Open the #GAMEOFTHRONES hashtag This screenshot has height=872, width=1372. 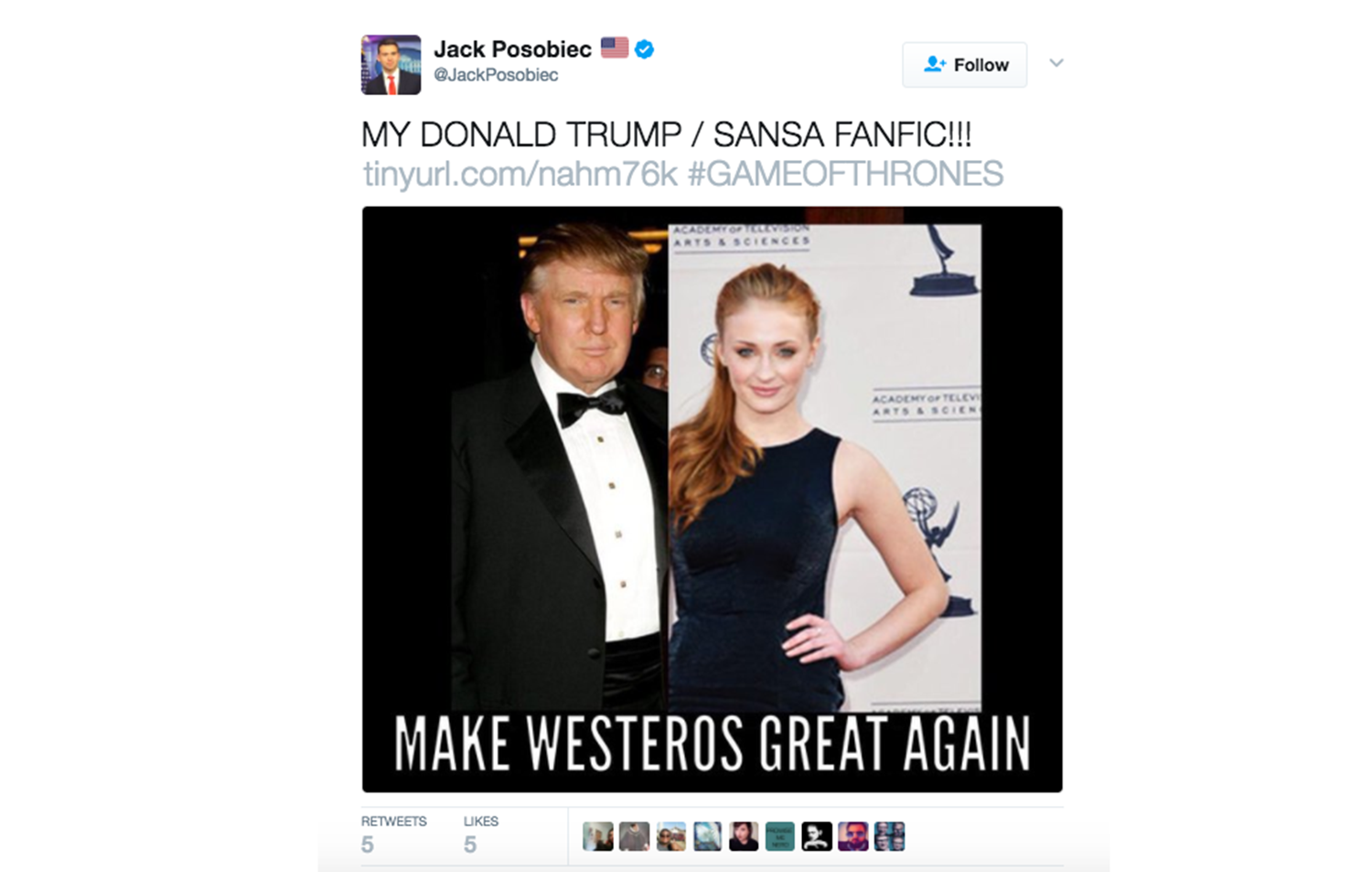(x=845, y=174)
